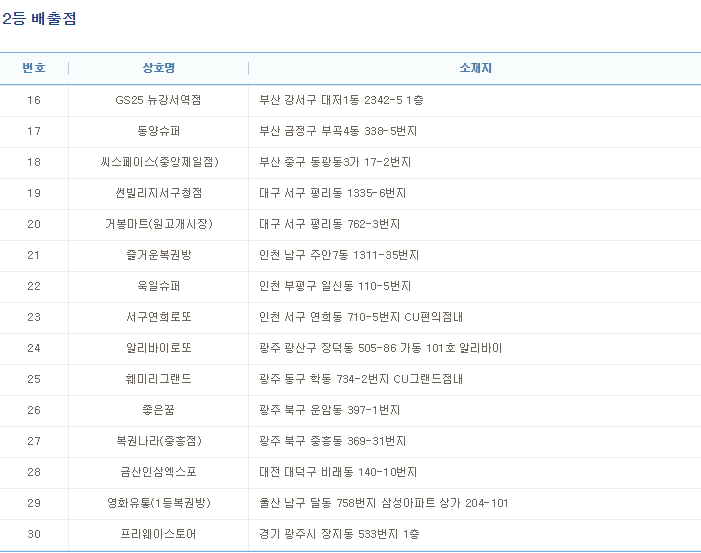701x553 pixels.
Task: Click store name 알리바이로또
Action: pyautogui.click(x=159, y=348)
